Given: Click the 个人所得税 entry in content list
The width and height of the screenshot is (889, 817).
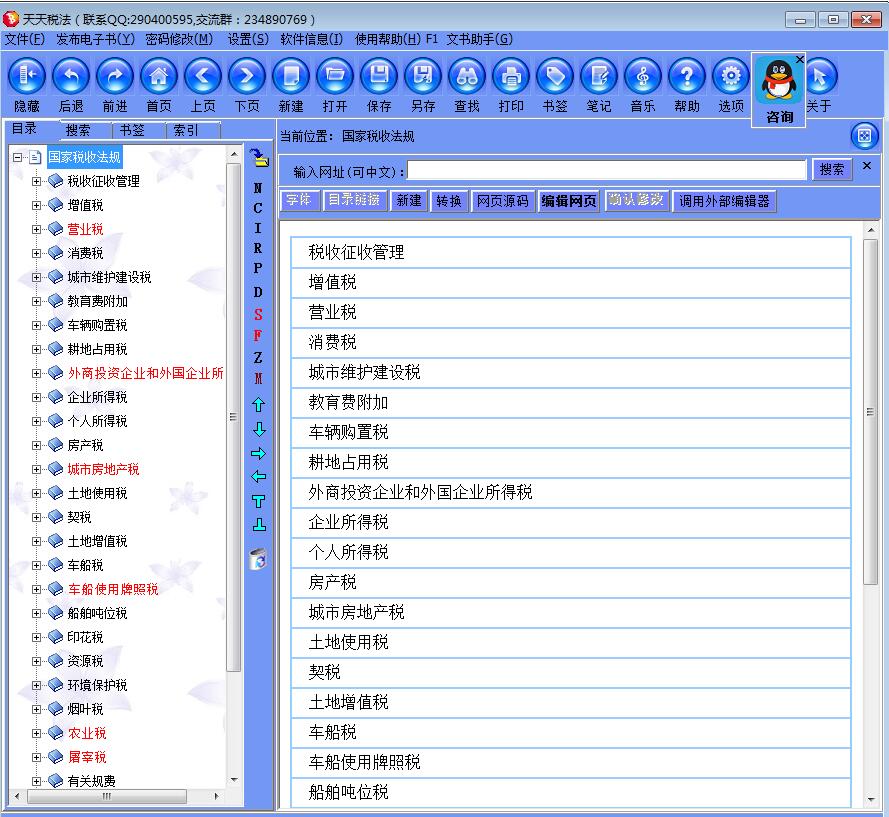Looking at the screenshot, I should (348, 552).
